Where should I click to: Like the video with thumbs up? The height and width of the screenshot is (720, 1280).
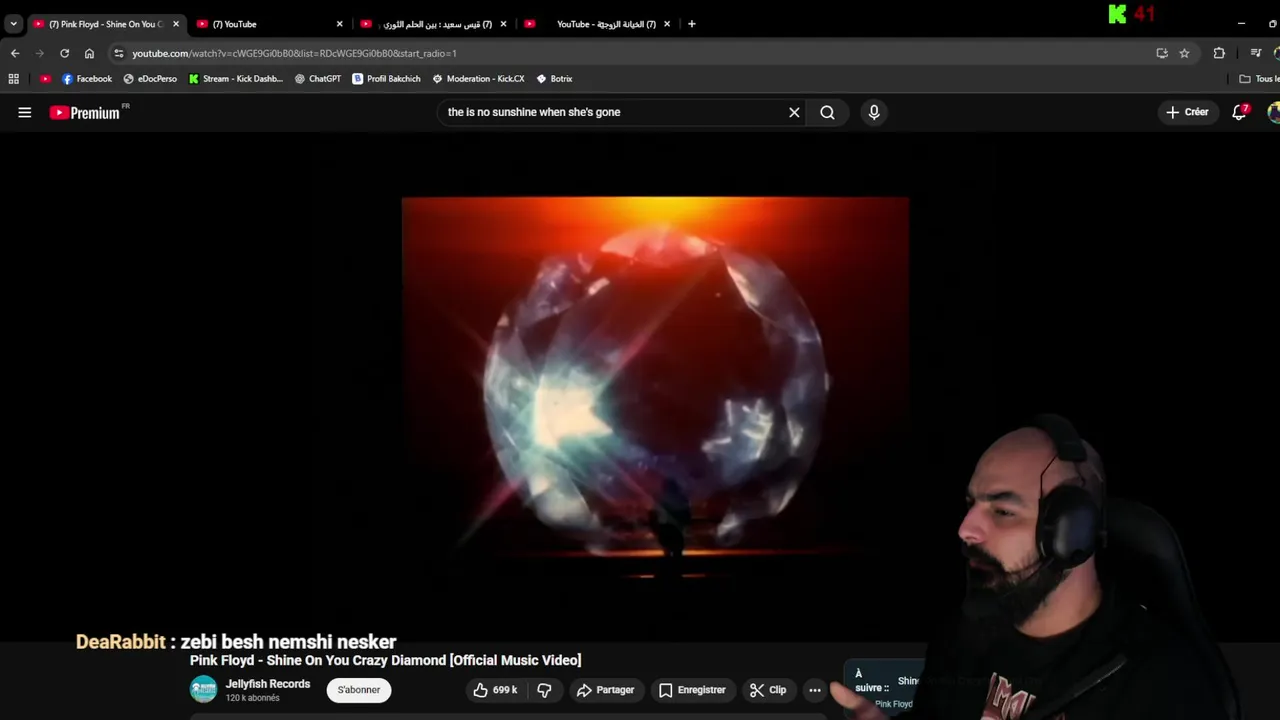point(495,690)
